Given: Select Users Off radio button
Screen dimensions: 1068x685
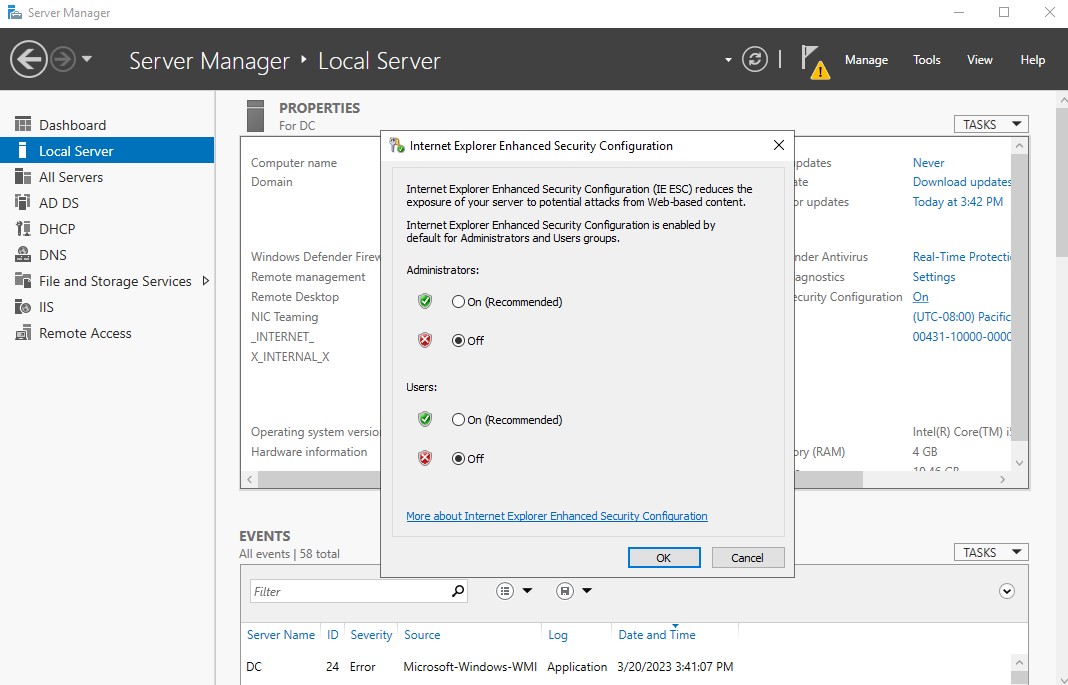Looking at the screenshot, I should 458,458.
